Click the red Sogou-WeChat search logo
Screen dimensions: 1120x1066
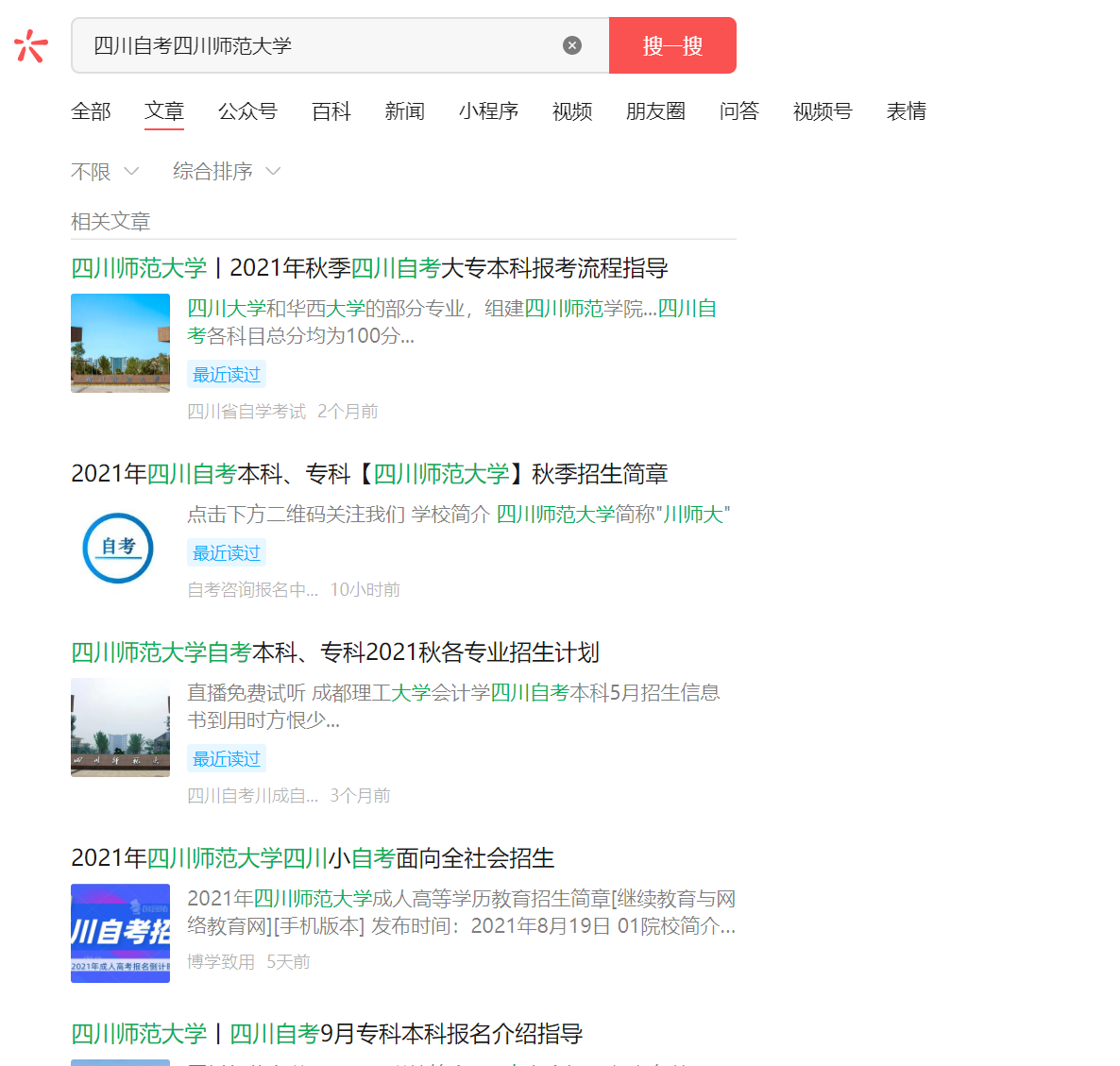[31, 45]
